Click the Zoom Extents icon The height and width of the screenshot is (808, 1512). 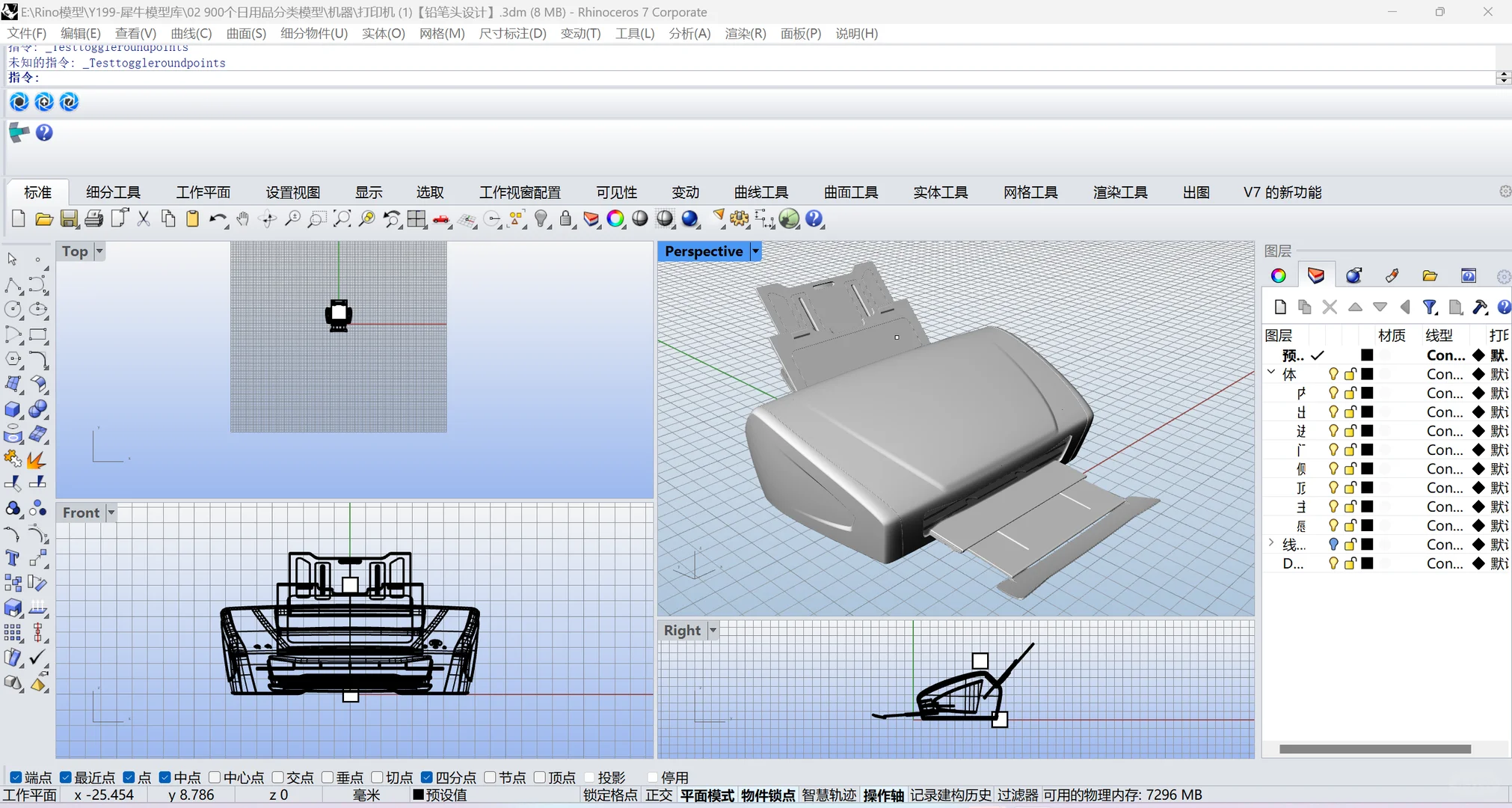pyautogui.click(x=342, y=218)
